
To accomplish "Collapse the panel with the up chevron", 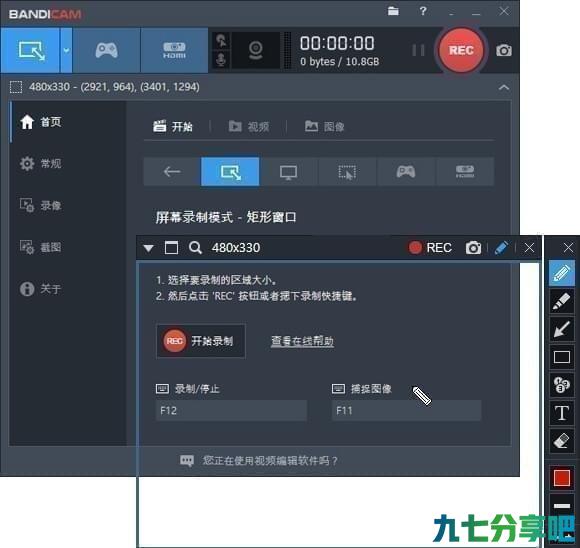I will [x=504, y=87].
